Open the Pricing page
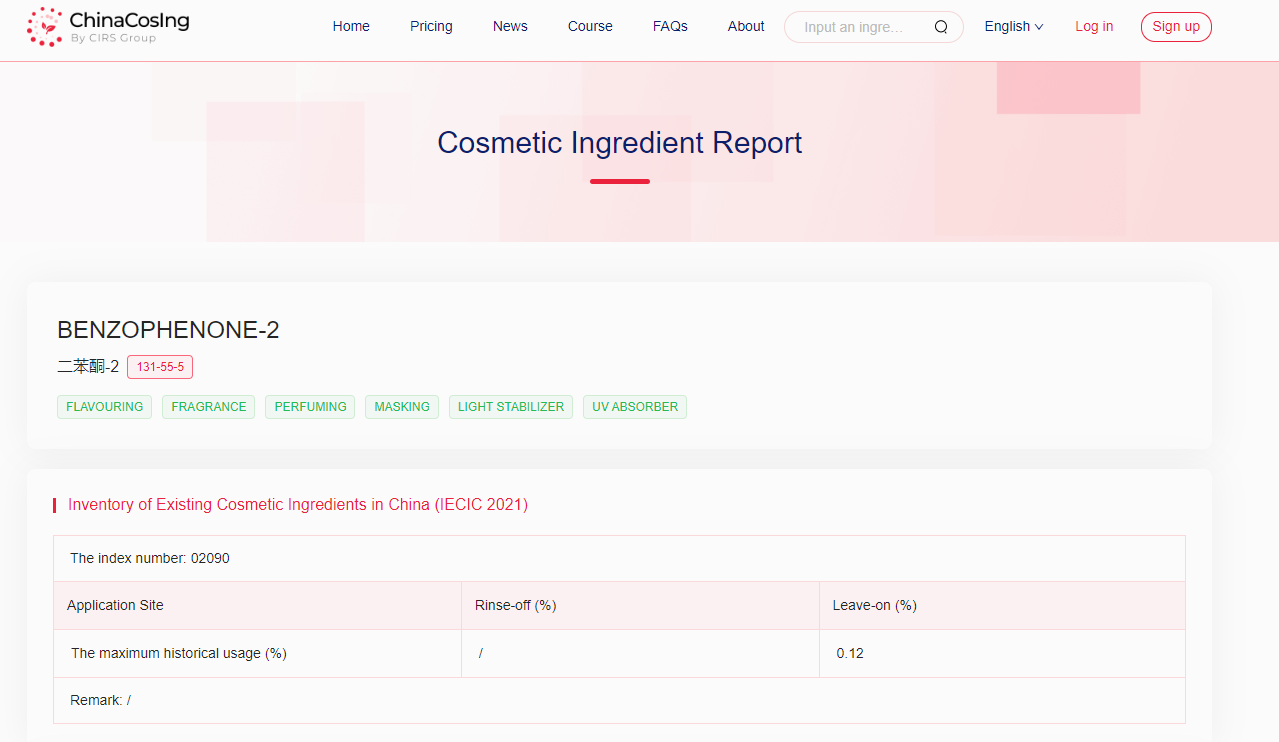This screenshot has width=1279, height=742. tap(431, 27)
